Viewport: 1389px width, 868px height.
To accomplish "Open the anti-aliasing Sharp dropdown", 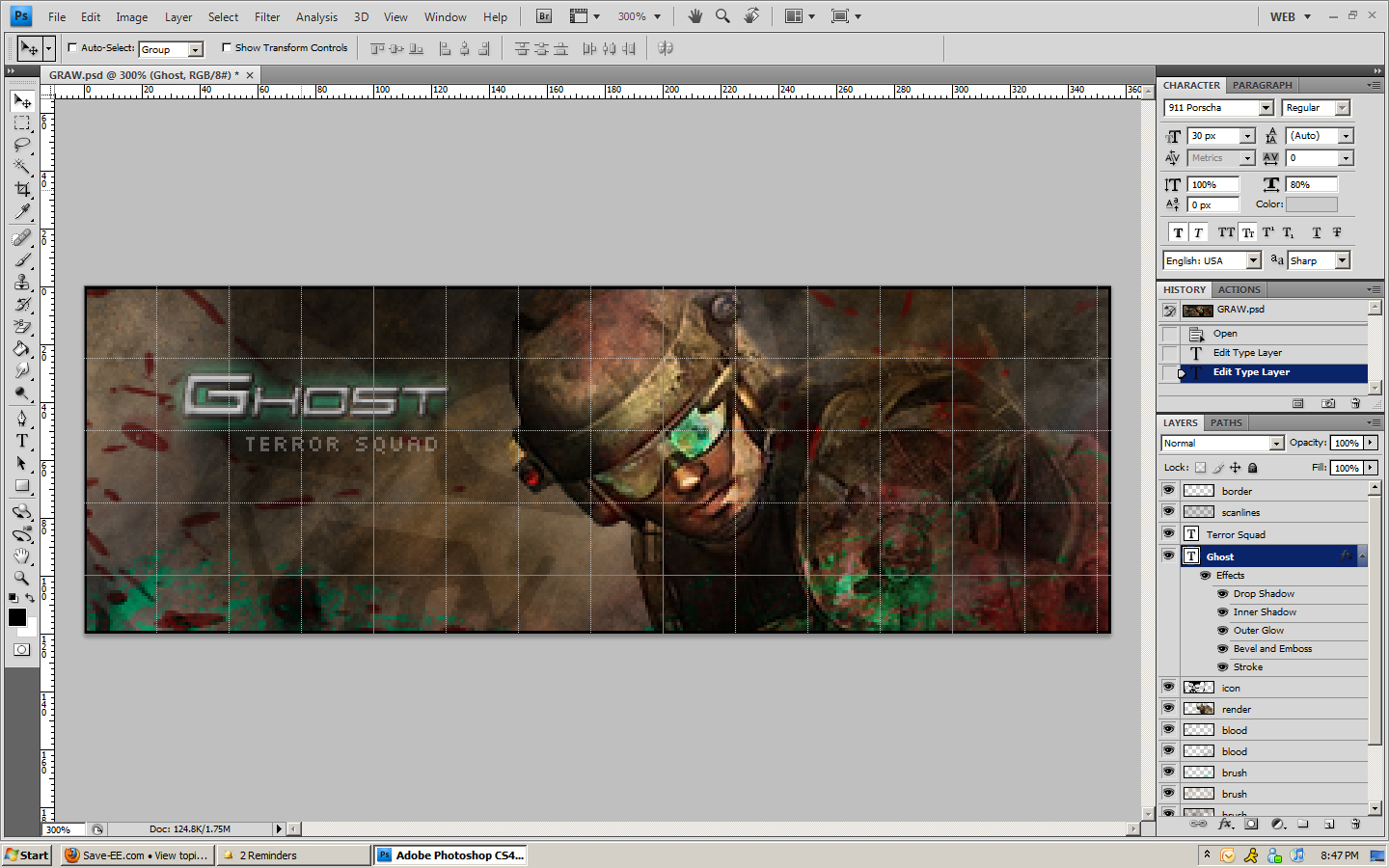I will click(x=1342, y=261).
